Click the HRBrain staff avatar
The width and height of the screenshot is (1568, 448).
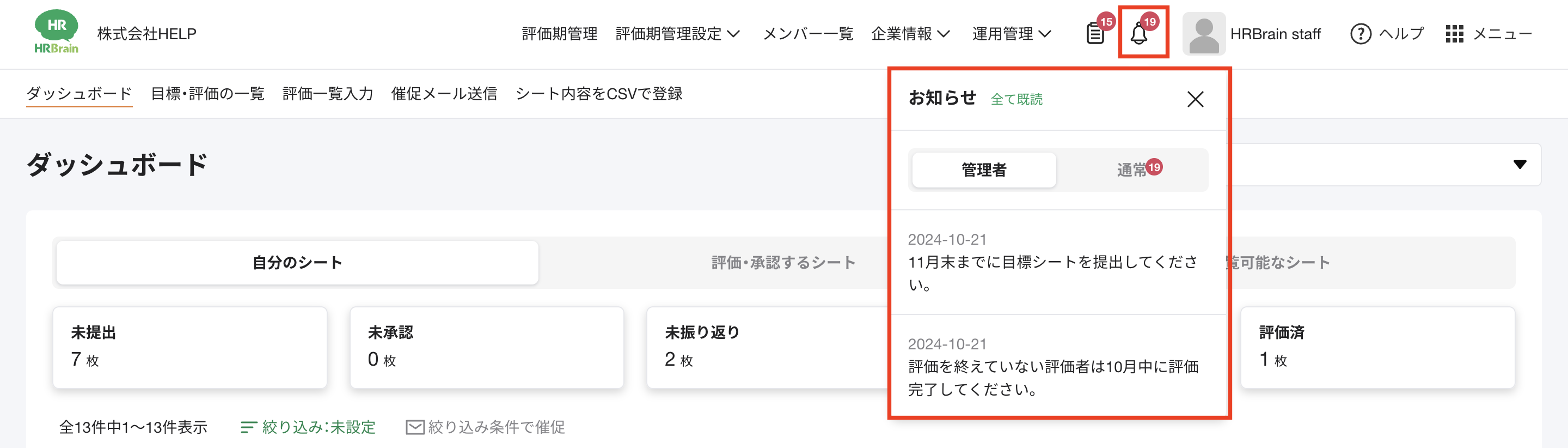pos(1203,34)
